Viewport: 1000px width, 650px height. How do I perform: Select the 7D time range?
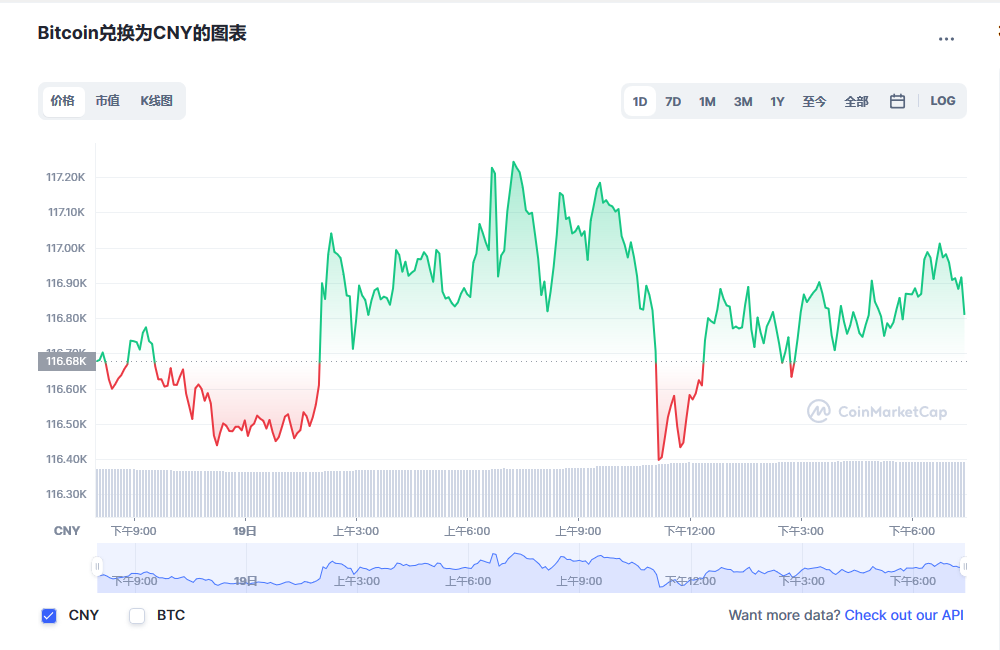coord(673,101)
